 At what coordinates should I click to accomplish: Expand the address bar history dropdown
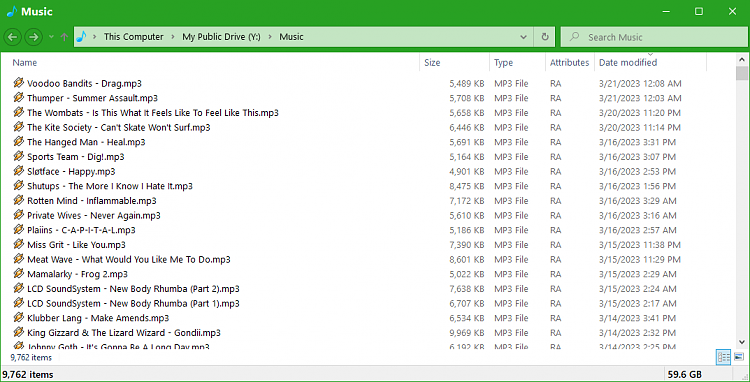(524, 37)
